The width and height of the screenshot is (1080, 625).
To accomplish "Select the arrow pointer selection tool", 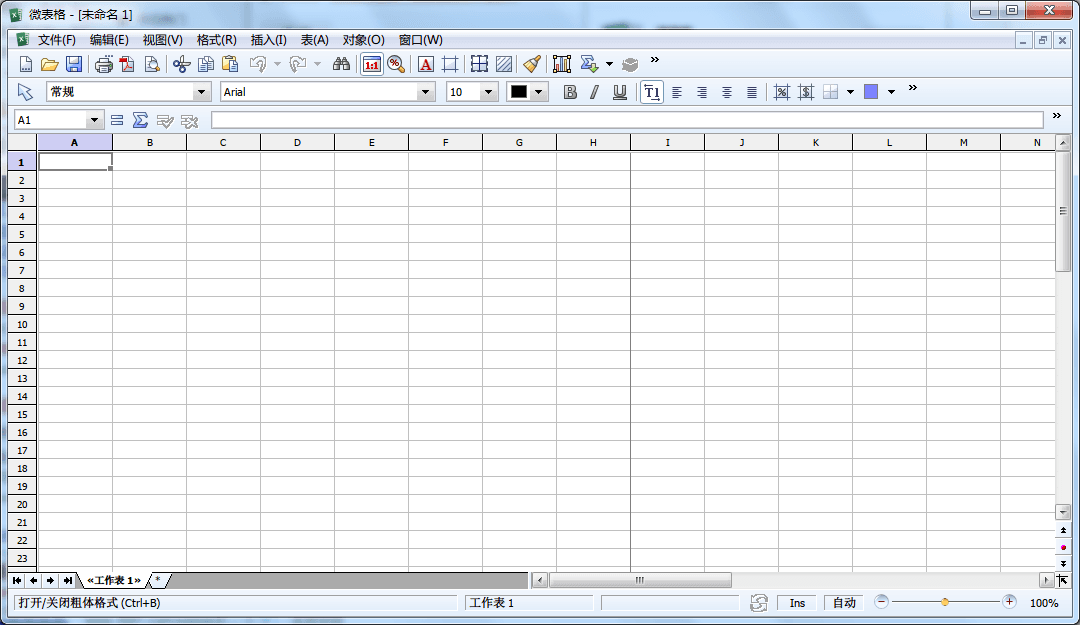I will [x=25, y=92].
